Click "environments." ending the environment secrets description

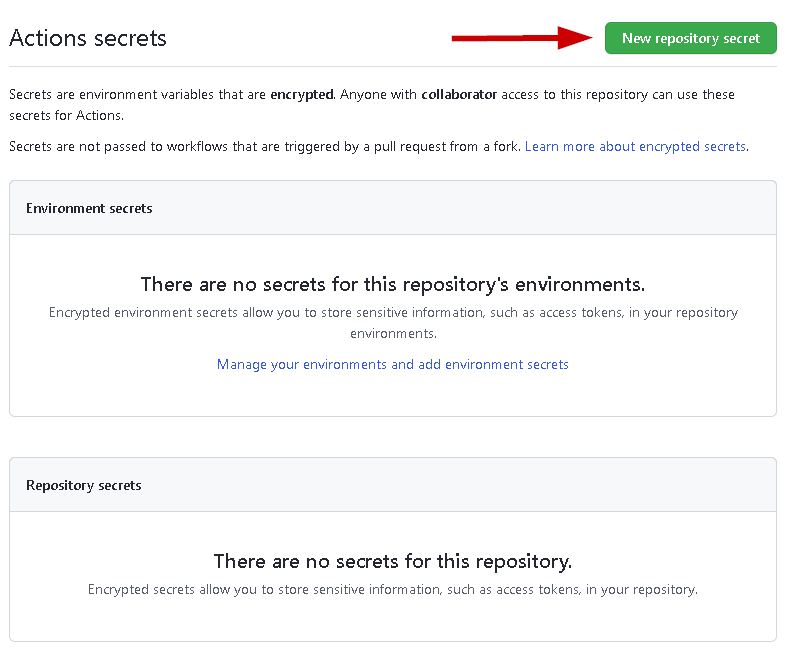click(x=392, y=333)
